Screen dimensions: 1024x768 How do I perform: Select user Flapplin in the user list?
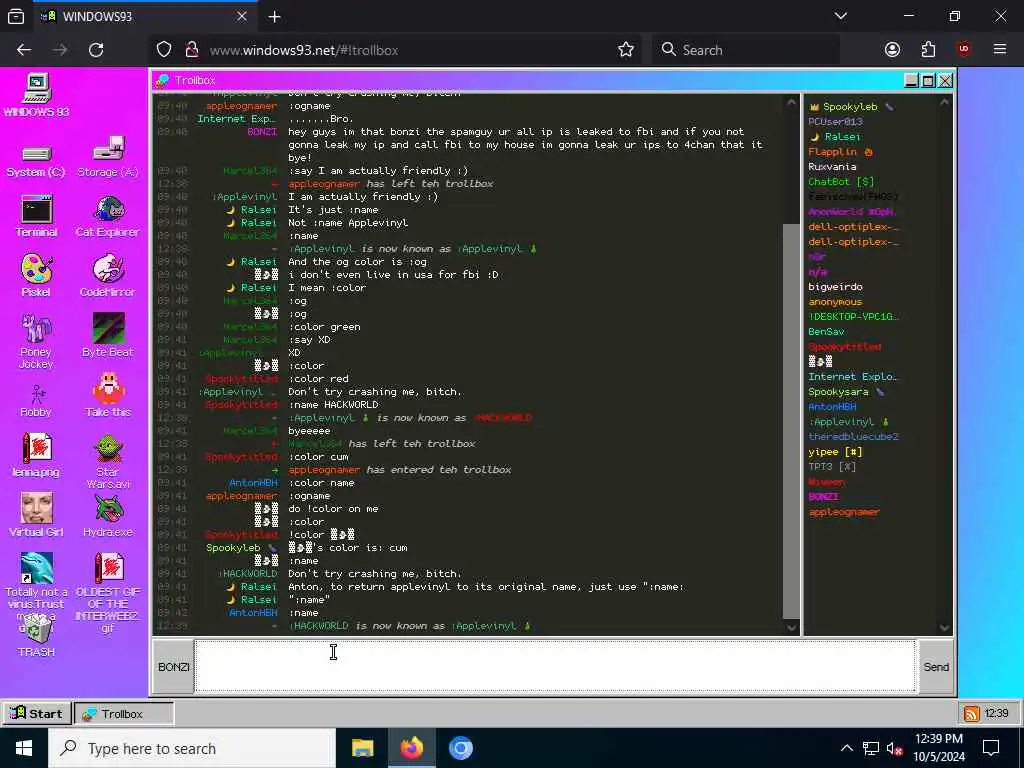click(x=840, y=152)
